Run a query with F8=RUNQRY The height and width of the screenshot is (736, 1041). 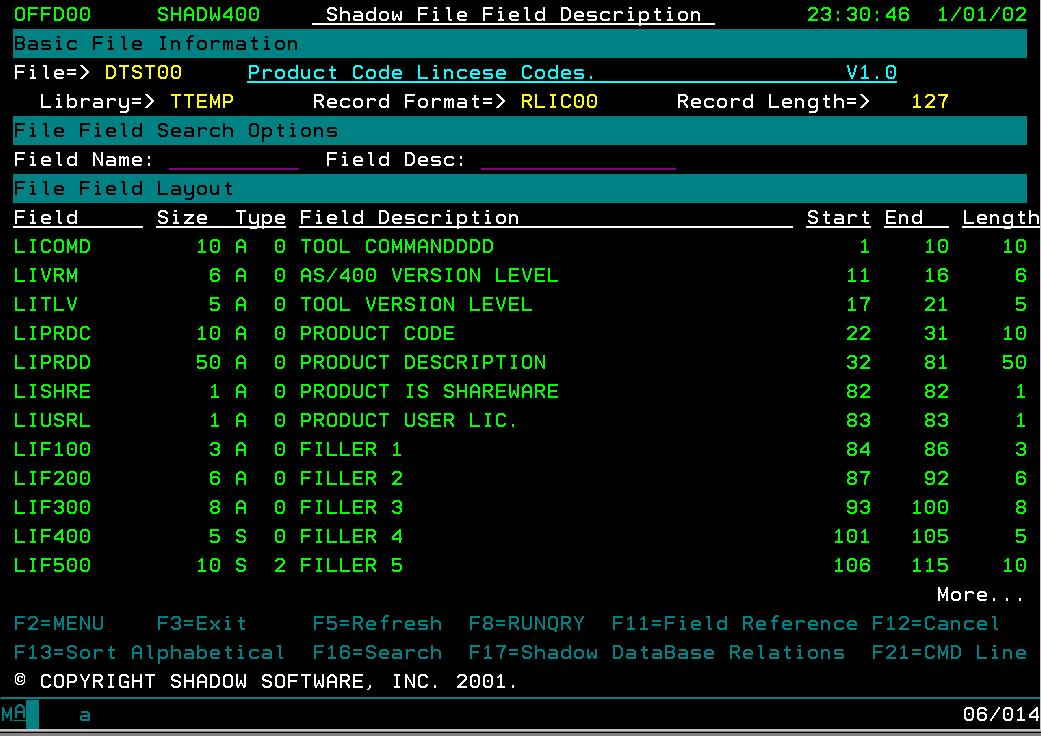coord(526,624)
